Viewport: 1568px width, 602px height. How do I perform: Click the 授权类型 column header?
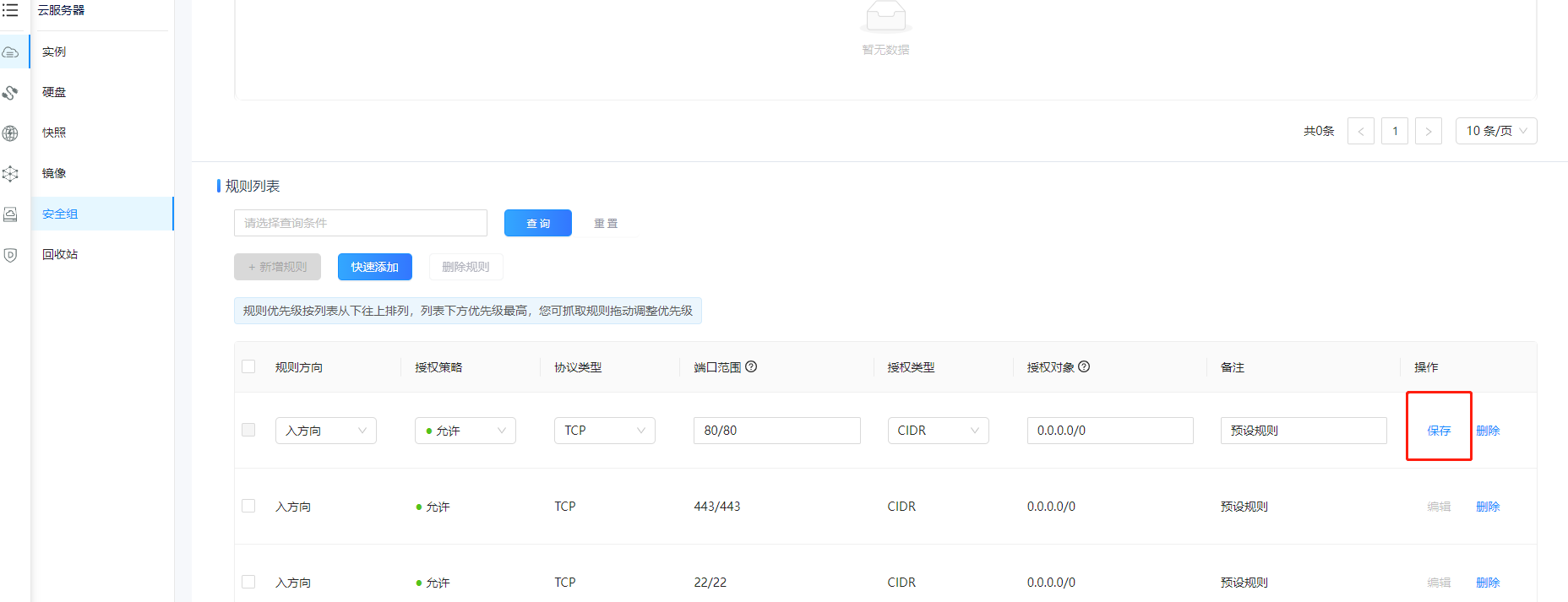pyautogui.click(x=911, y=367)
